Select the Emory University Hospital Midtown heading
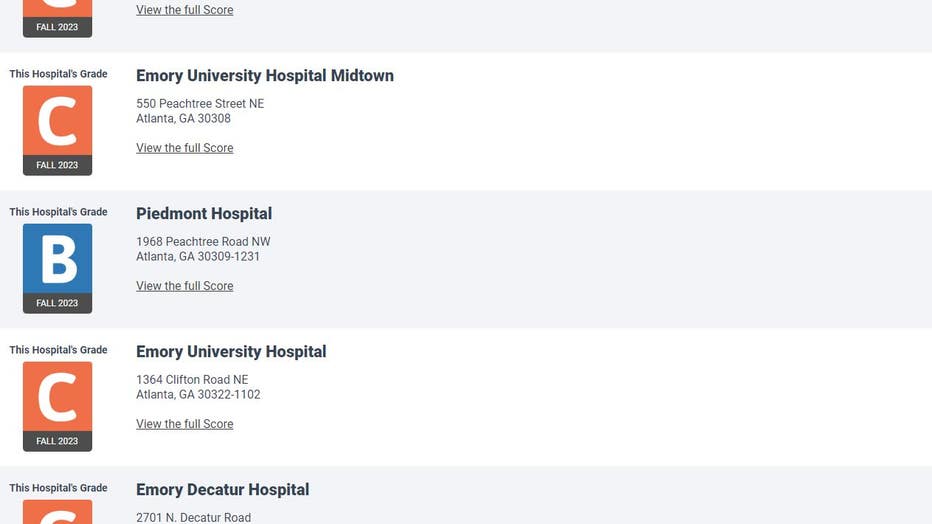Screen dimensions: 932x524 (x=265, y=75)
